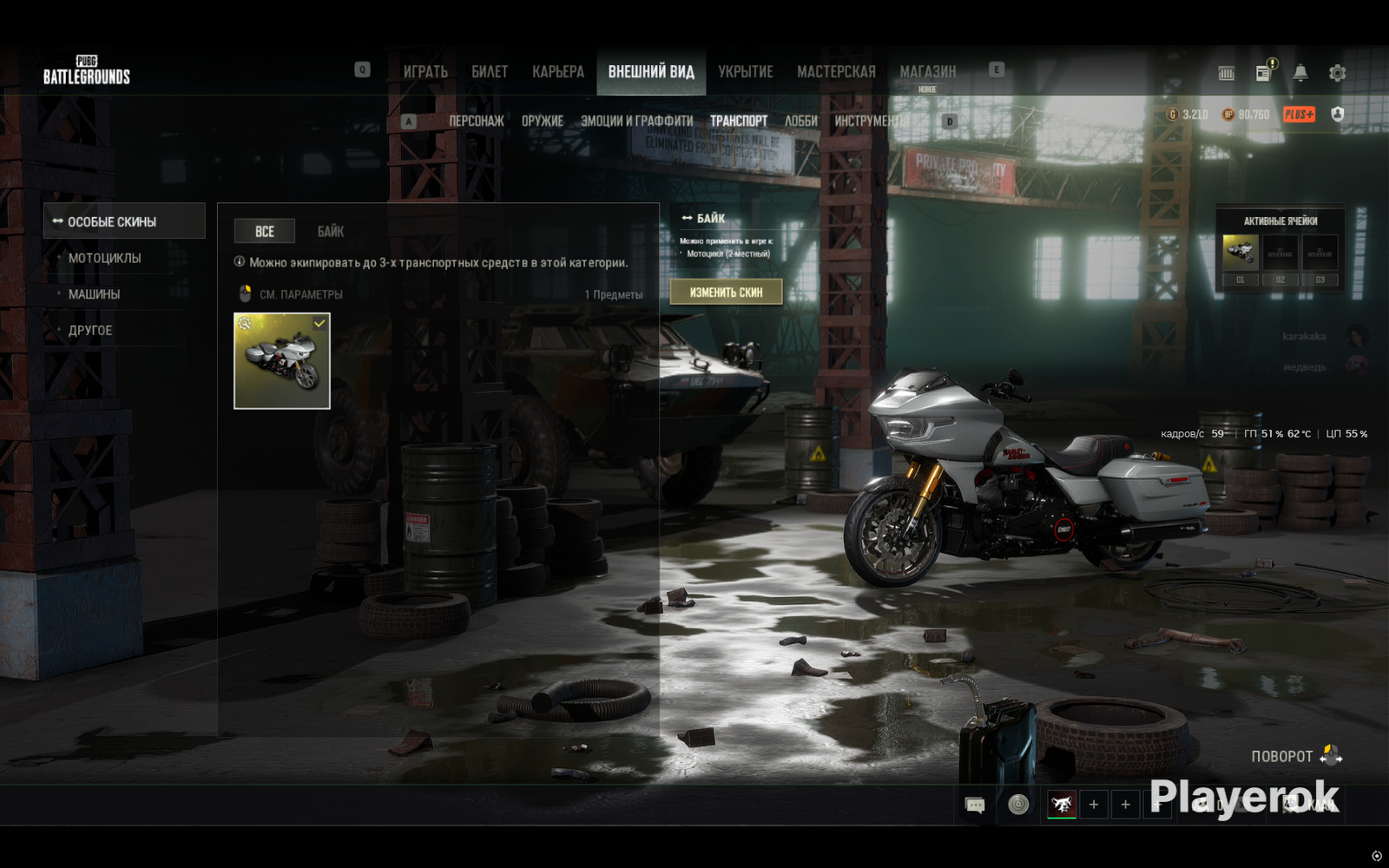The width and height of the screenshot is (1389, 868).
Task: Select the ВНЕШНИЙ ВИД tab
Action: (651, 72)
